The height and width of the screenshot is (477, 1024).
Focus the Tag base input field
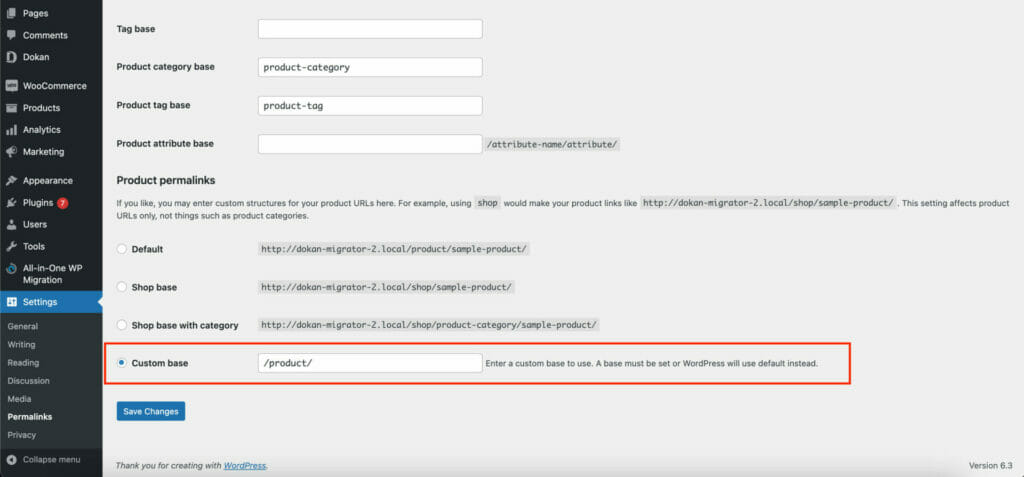[x=370, y=29]
